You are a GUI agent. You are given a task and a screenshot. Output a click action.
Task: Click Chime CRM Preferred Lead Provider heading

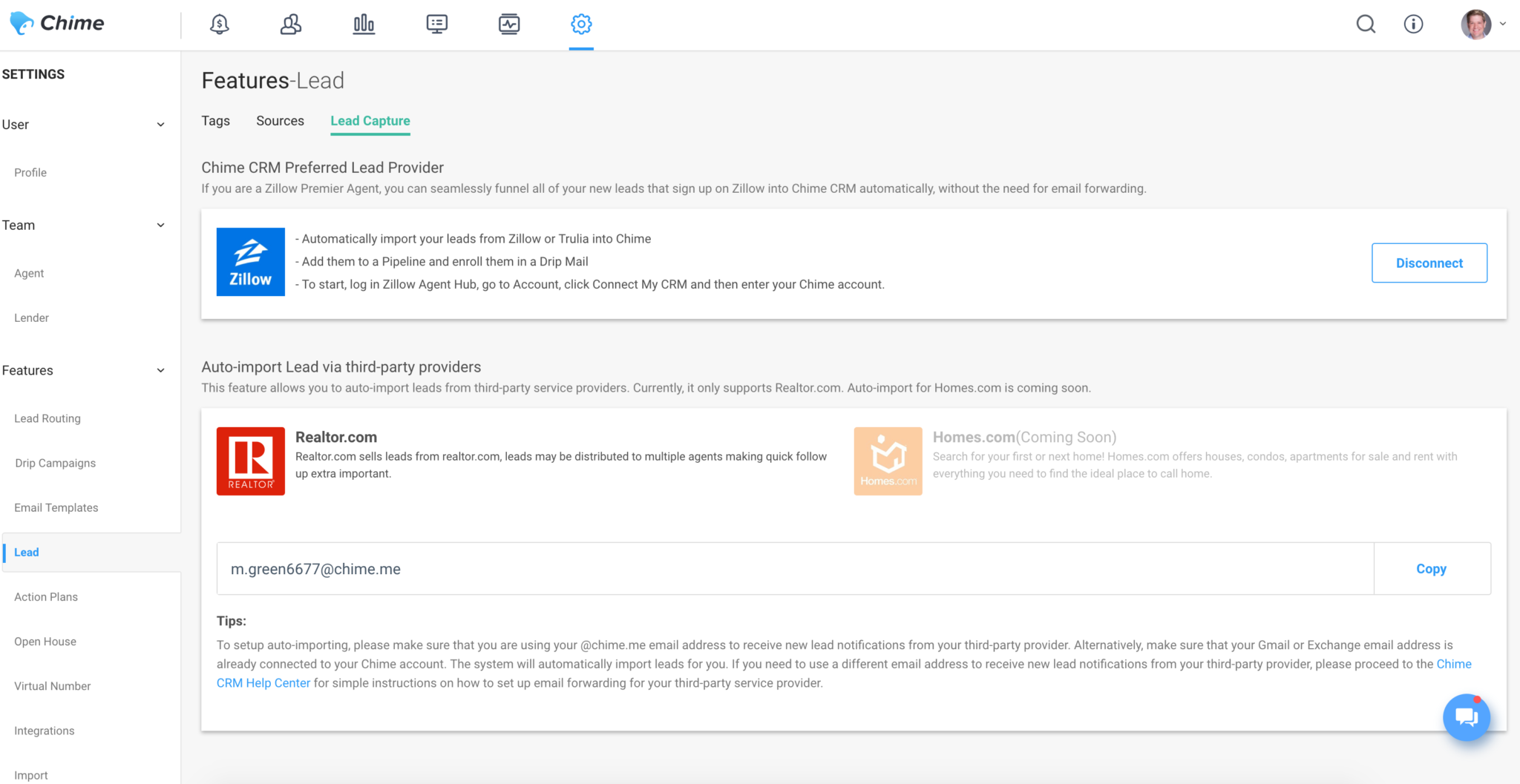pyautogui.click(x=323, y=168)
